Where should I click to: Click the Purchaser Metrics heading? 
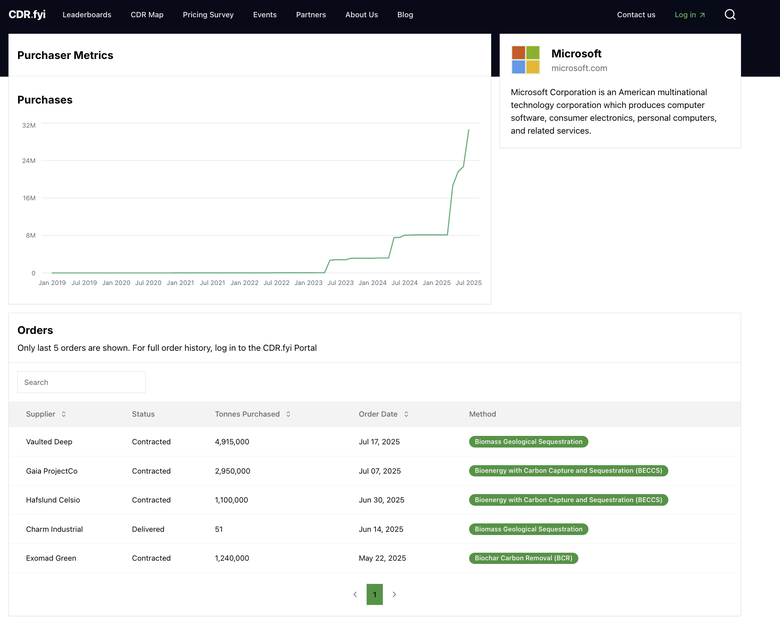[x=65, y=55]
